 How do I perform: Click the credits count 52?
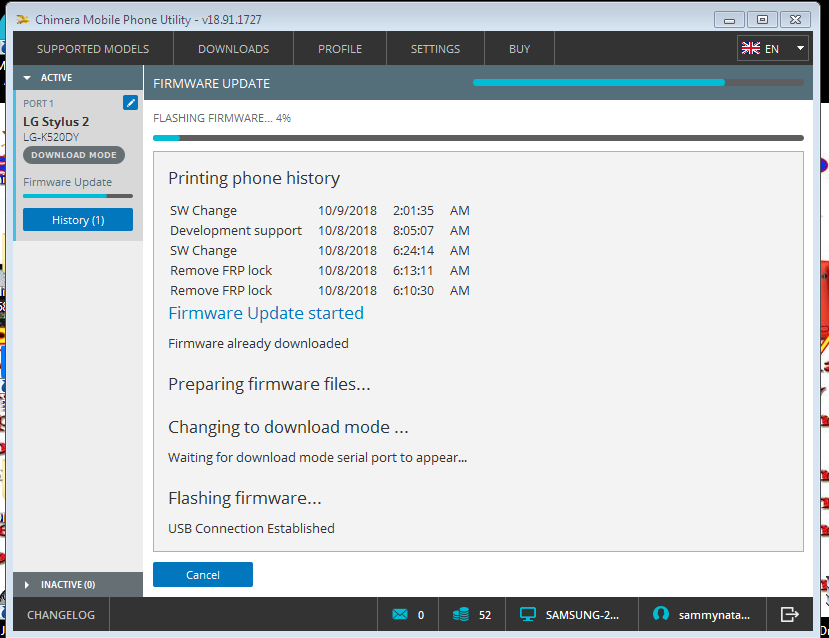[485, 615]
